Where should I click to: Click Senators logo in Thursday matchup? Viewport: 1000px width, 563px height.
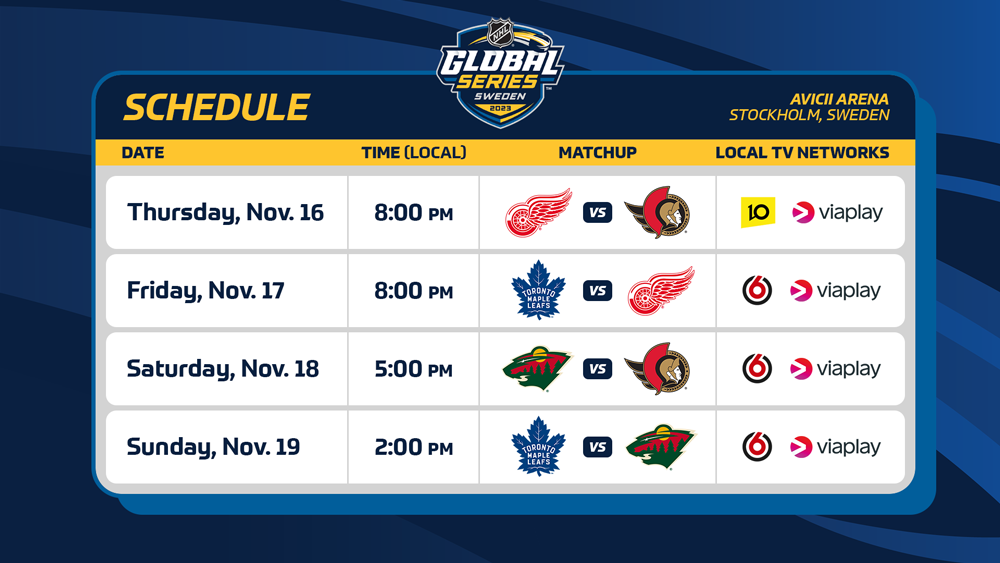pyautogui.click(x=657, y=212)
